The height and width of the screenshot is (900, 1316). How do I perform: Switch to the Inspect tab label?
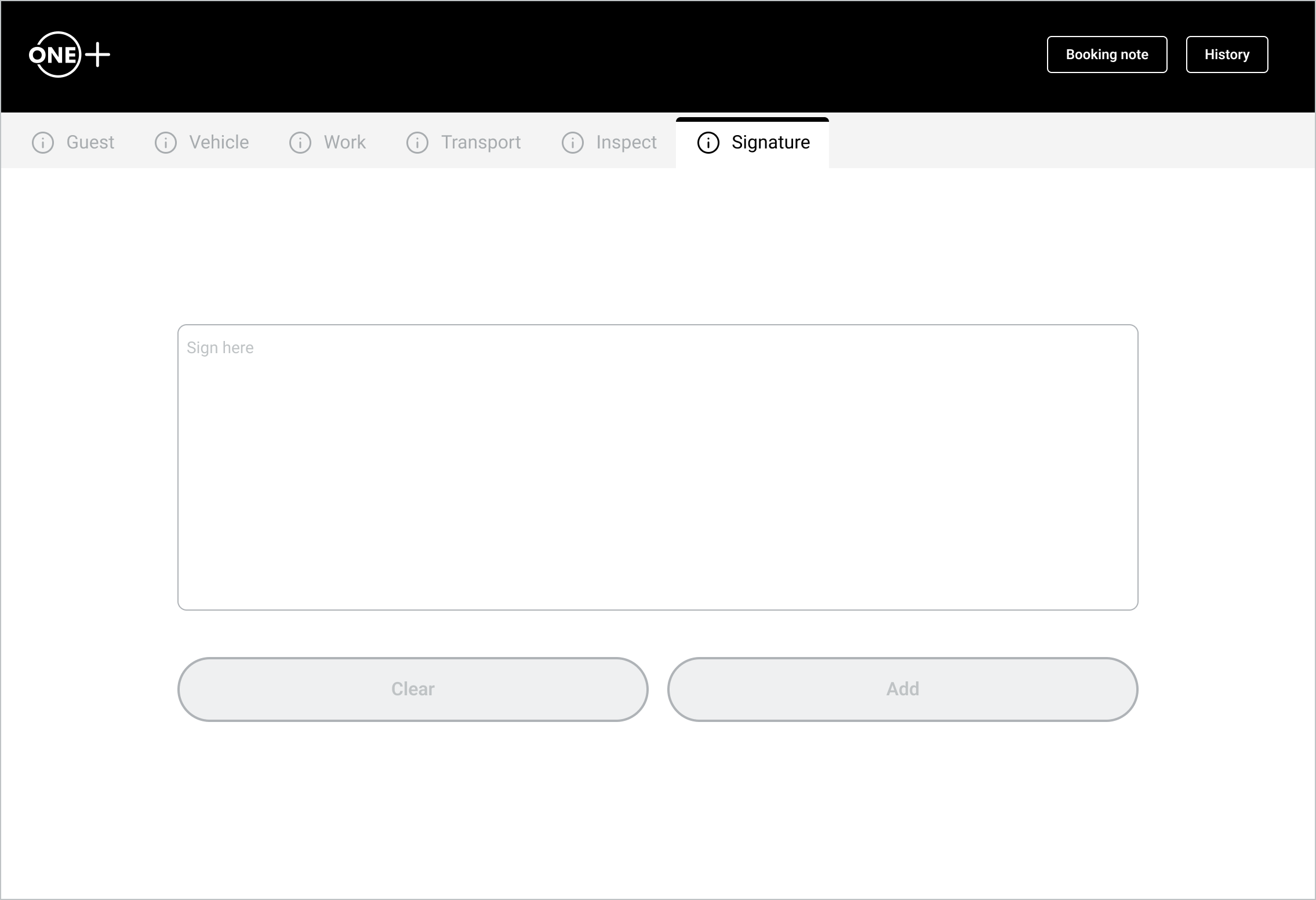[x=626, y=143]
